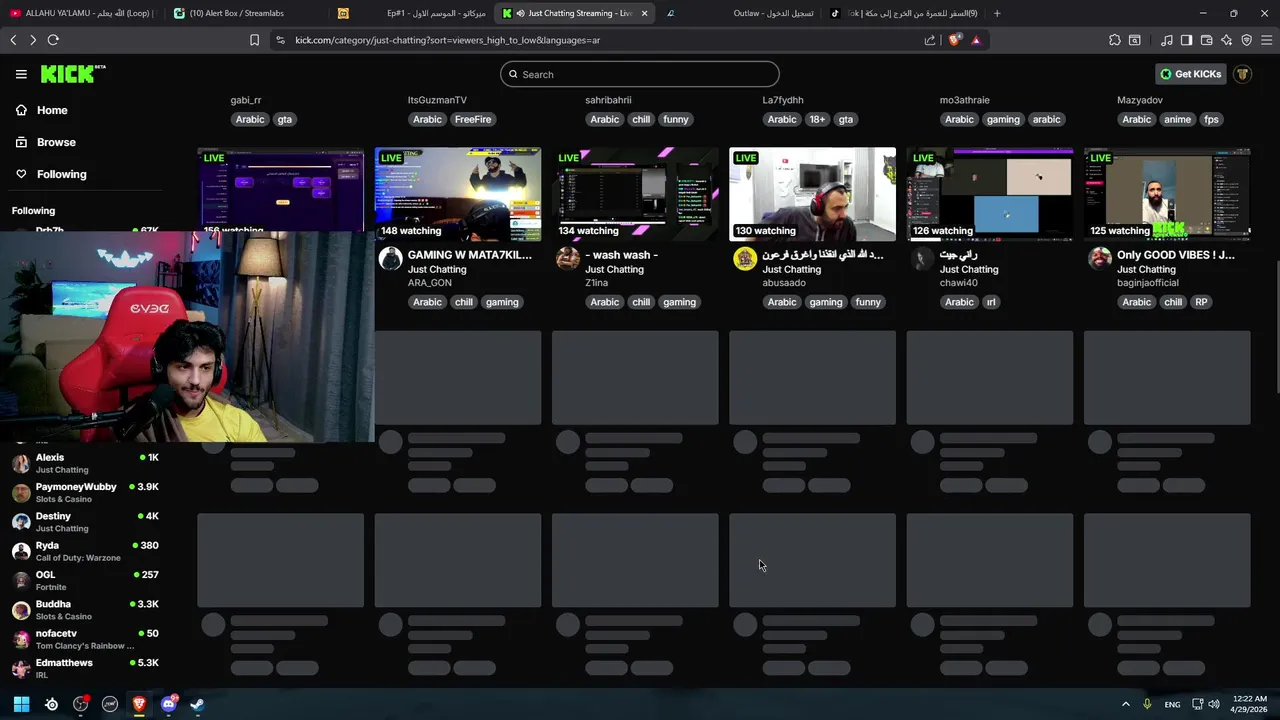The image size is (1280, 720).
Task: Reload the page
Action: 53,40
